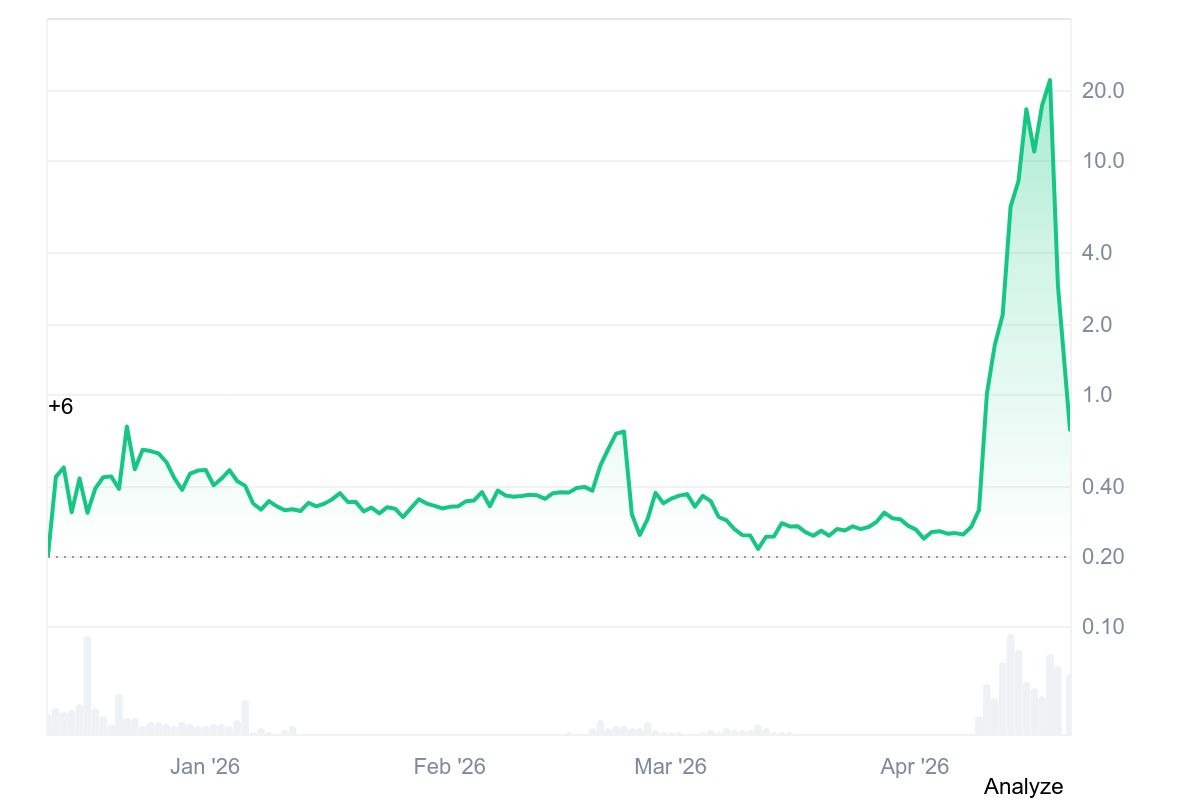
Task: Select the Feb '26 date label
Action: click(449, 767)
